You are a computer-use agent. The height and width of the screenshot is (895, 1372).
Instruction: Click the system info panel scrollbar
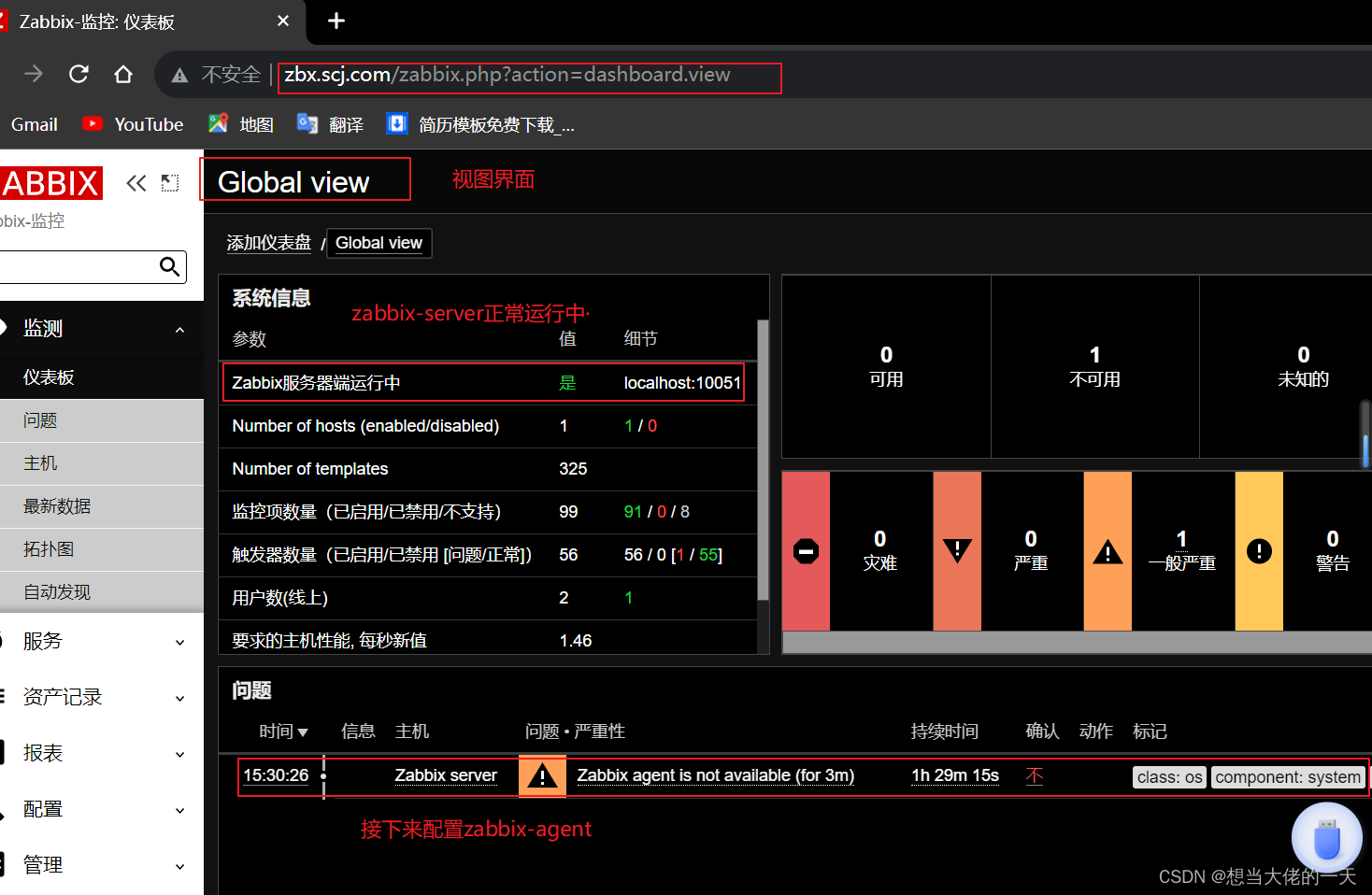click(x=763, y=460)
